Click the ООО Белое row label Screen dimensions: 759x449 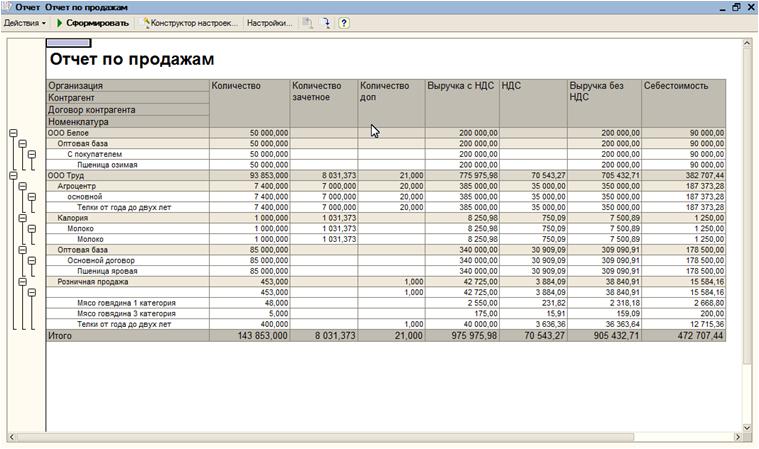68,133
